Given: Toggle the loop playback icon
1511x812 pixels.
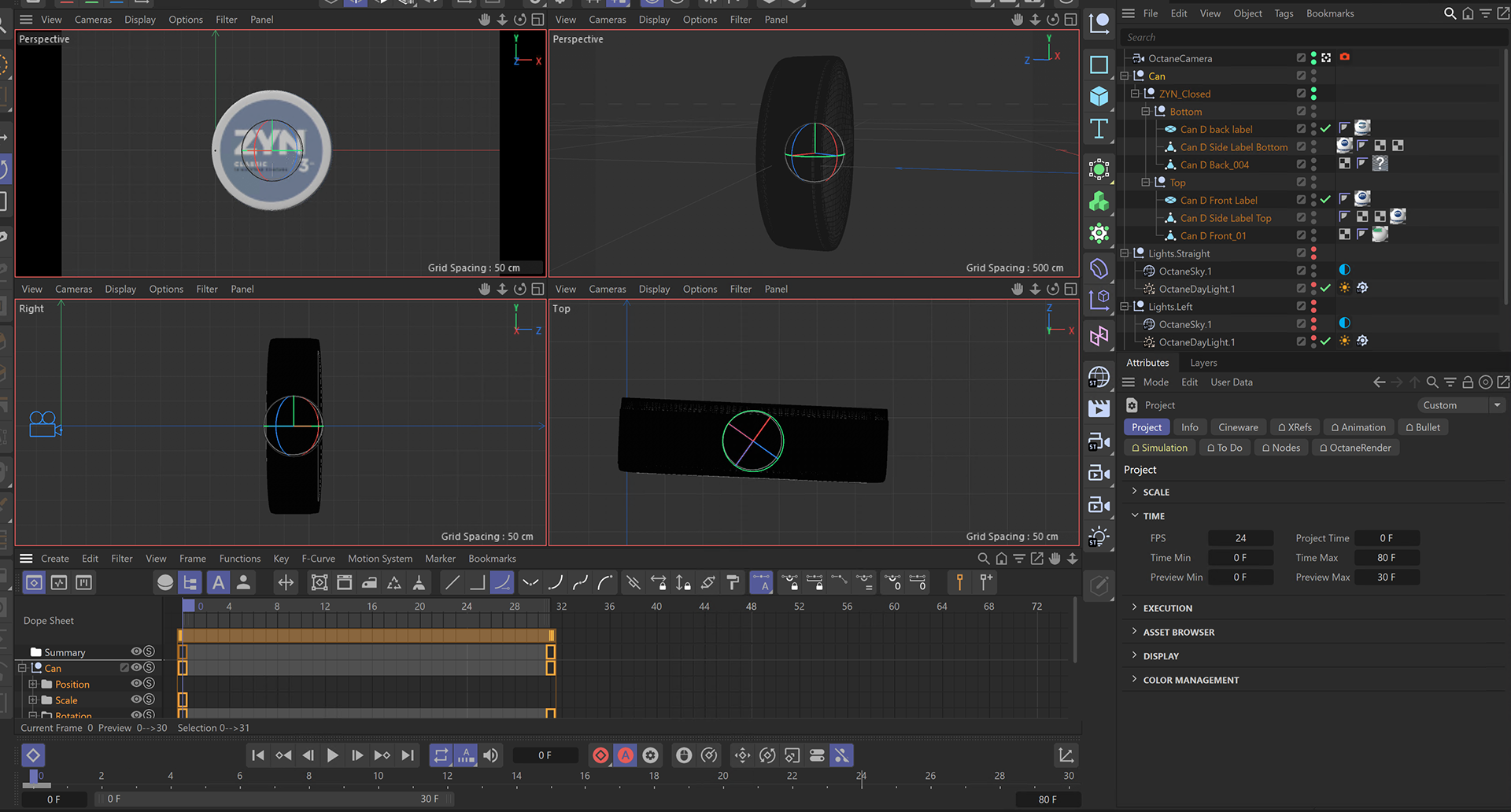Looking at the screenshot, I should pos(441,755).
